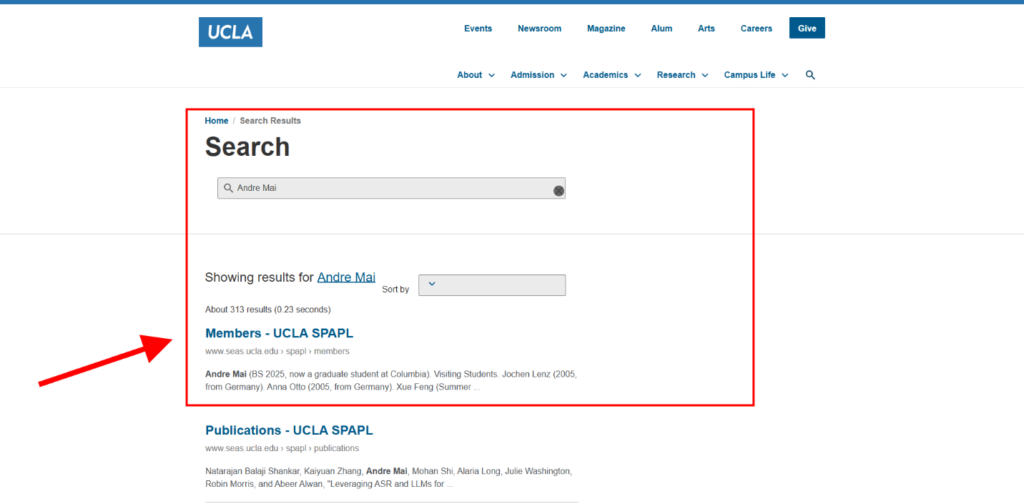Click the Home breadcrumb link
Viewport: 1024px width, 504px height.
point(216,121)
